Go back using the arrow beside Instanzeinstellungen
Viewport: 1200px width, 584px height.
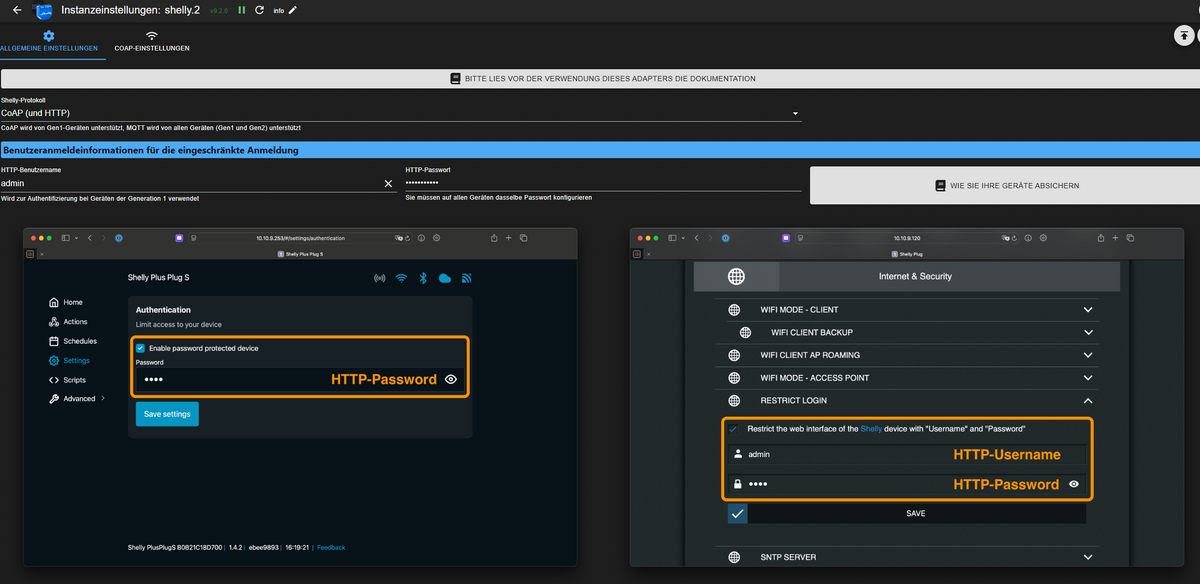tap(16, 10)
